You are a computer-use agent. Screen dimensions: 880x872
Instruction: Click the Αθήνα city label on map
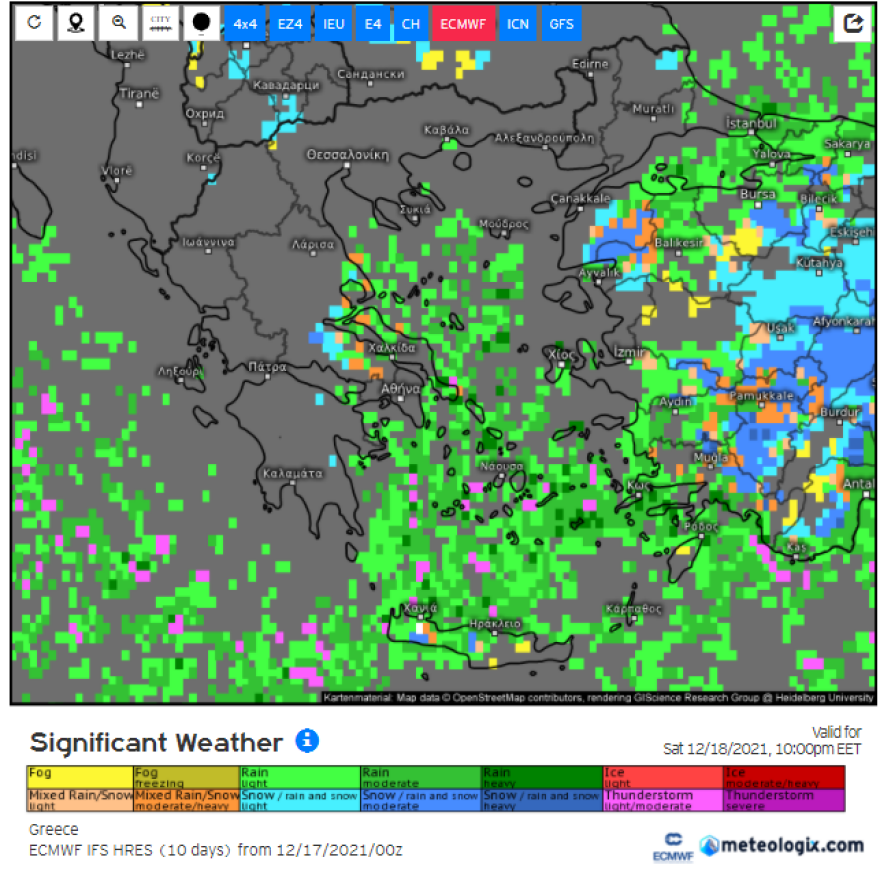(x=399, y=390)
